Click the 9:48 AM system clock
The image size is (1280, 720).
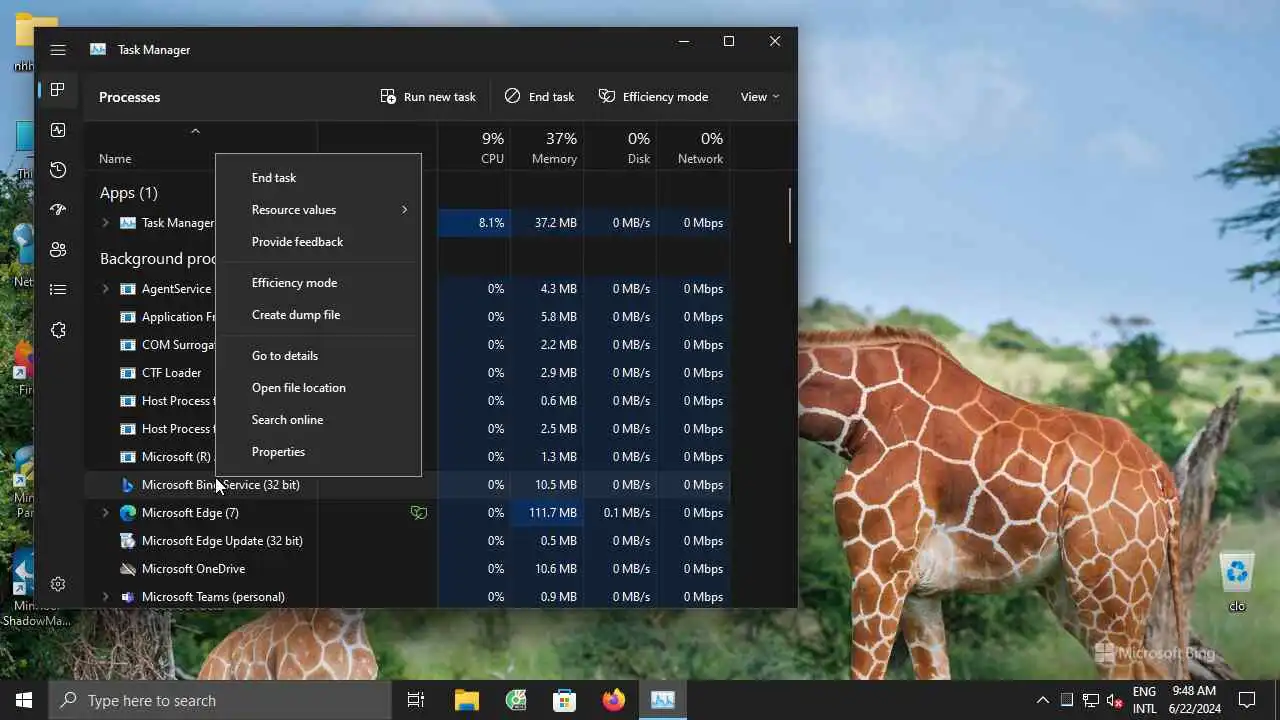tap(1194, 691)
